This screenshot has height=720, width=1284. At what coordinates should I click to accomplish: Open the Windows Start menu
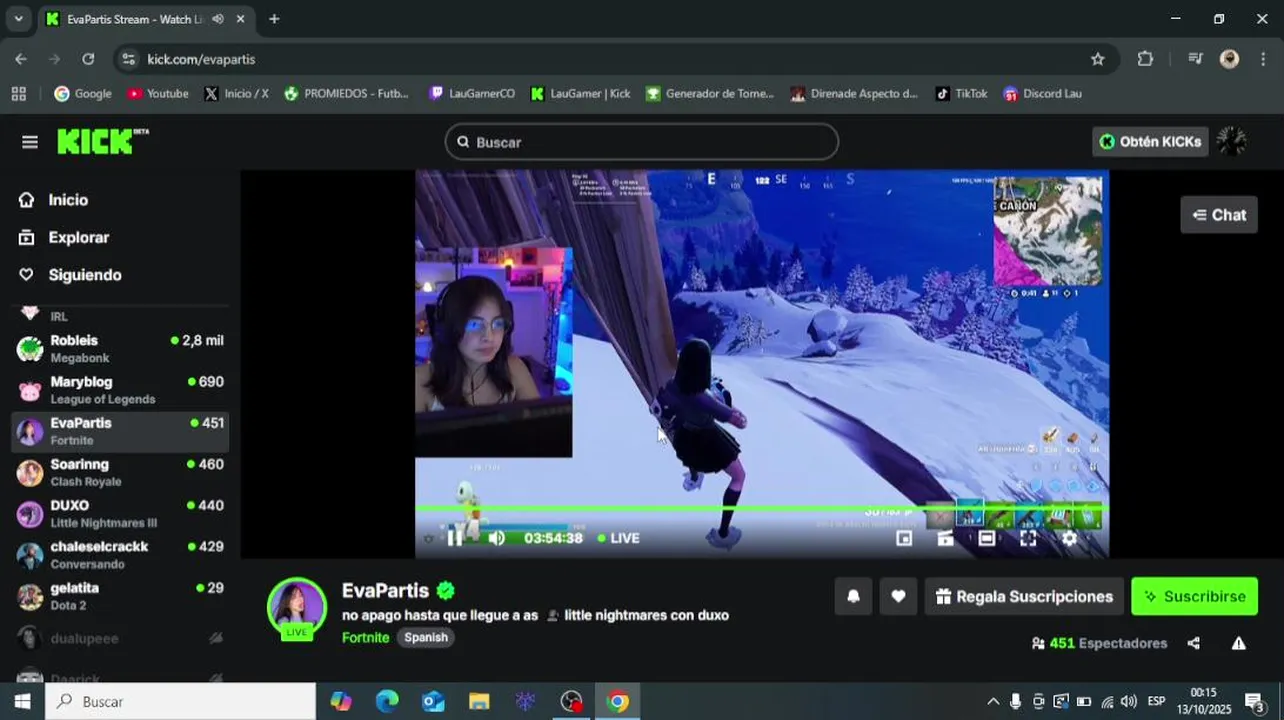(22, 701)
